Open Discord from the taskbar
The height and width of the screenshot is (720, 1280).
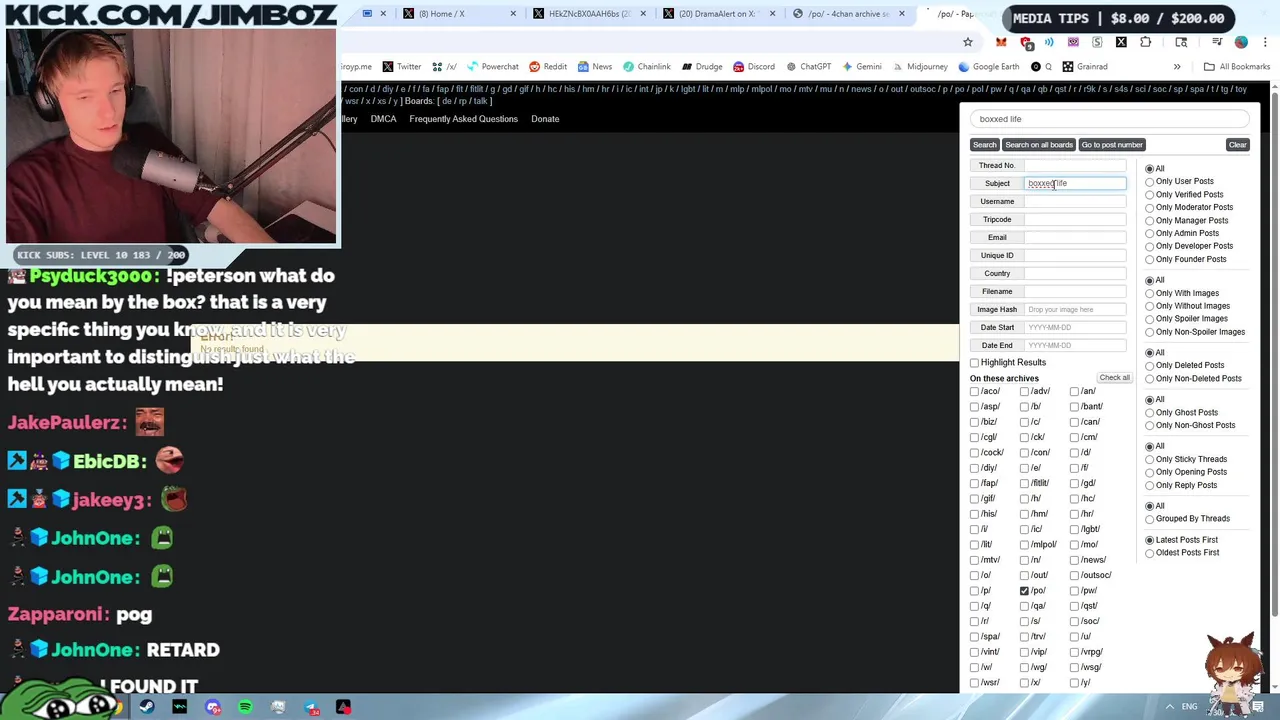point(212,707)
